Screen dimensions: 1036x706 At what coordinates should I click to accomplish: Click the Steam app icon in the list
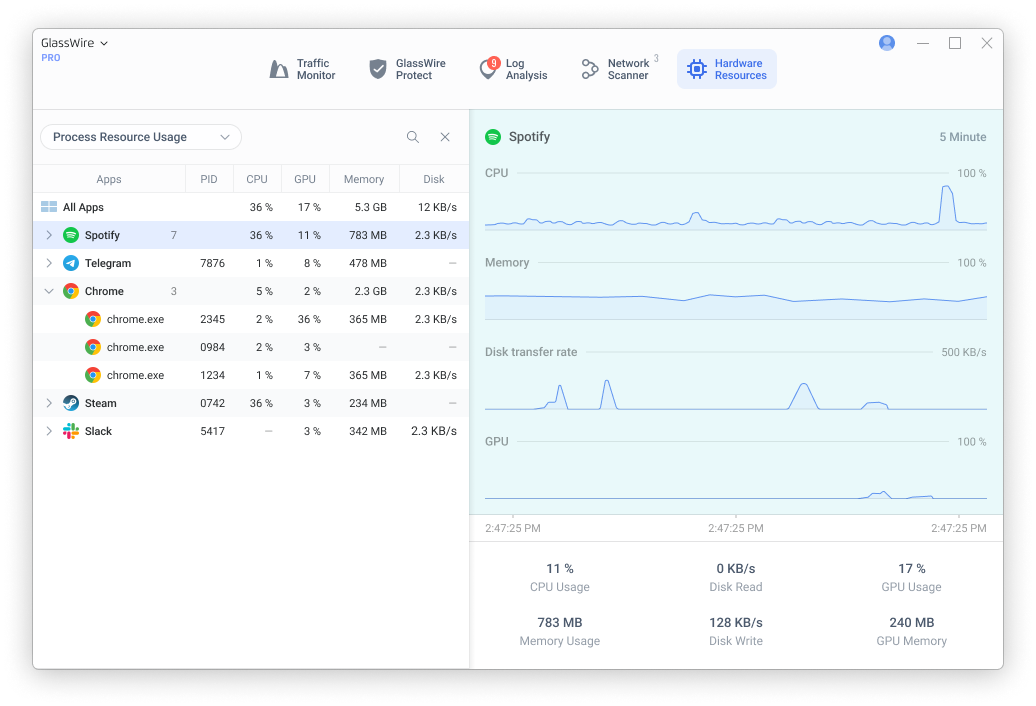(x=71, y=403)
